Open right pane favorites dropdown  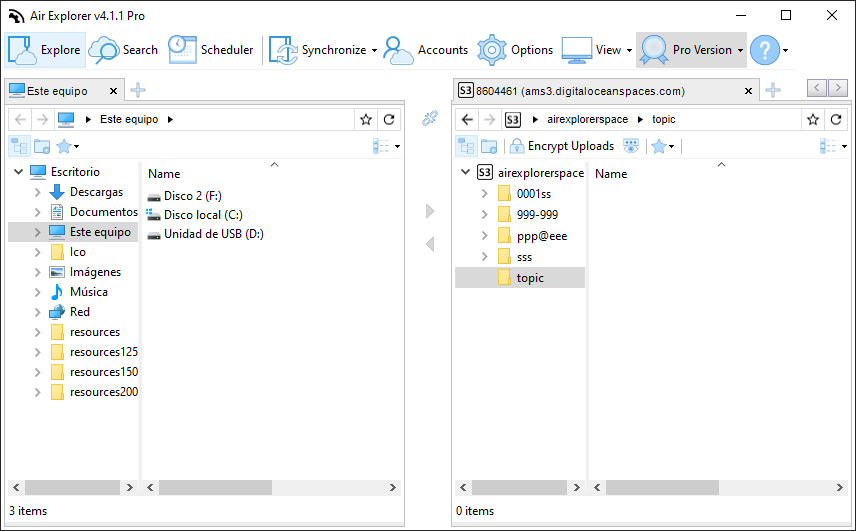pyautogui.click(x=663, y=146)
